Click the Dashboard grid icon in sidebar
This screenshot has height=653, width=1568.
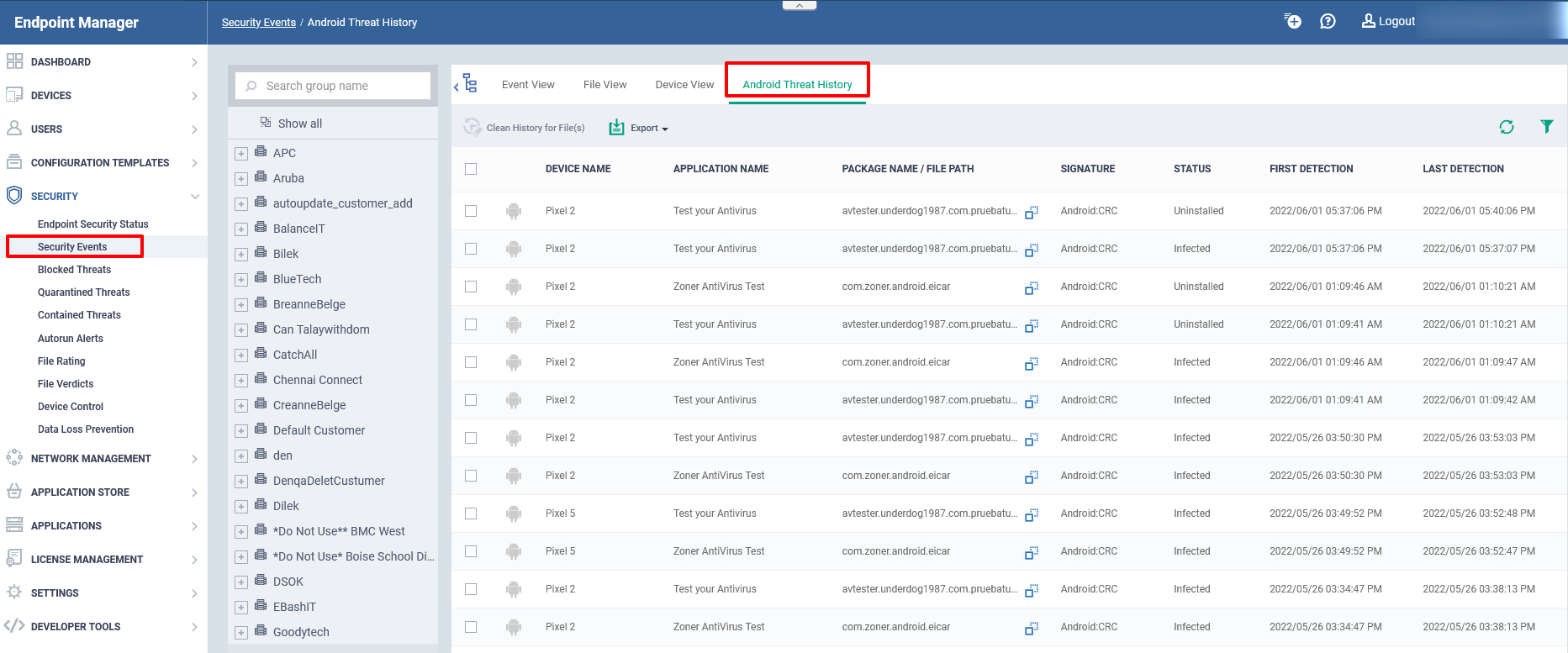click(x=14, y=61)
